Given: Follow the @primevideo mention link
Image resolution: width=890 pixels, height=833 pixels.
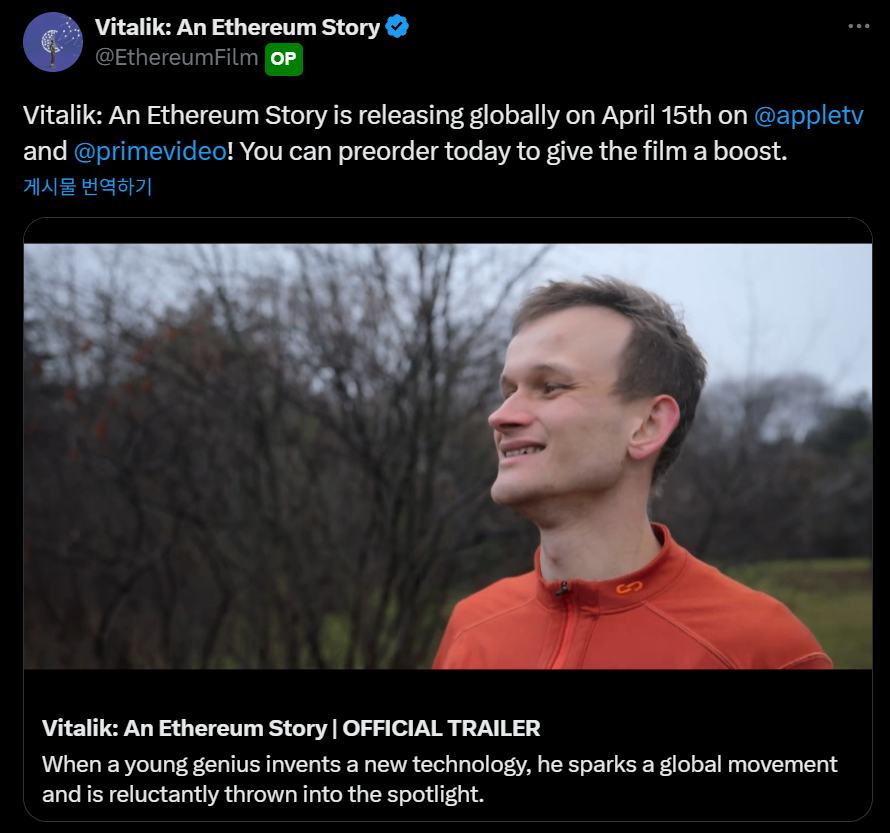Looking at the screenshot, I should click(150, 152).
